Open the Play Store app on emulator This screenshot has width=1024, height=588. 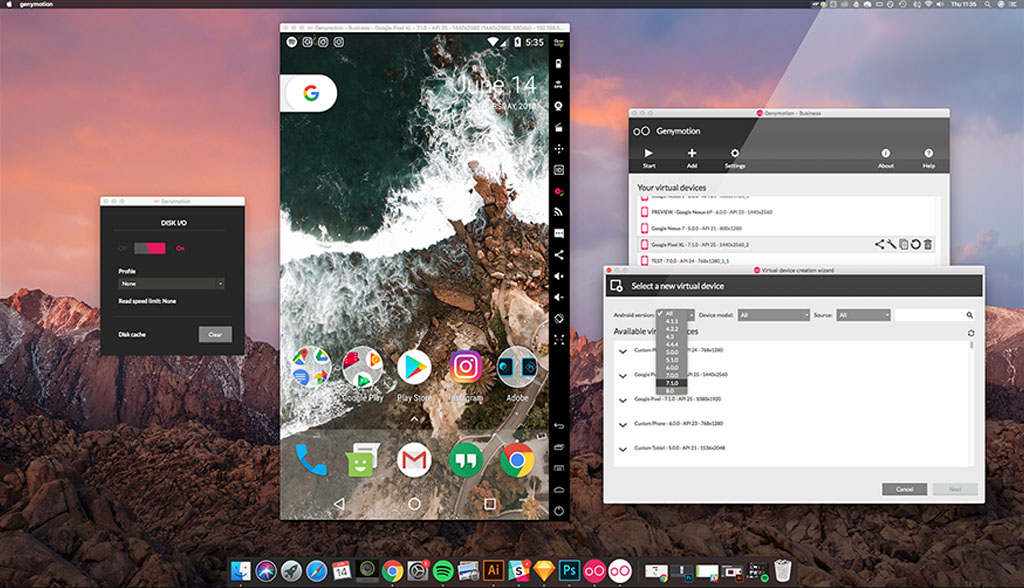414,368
